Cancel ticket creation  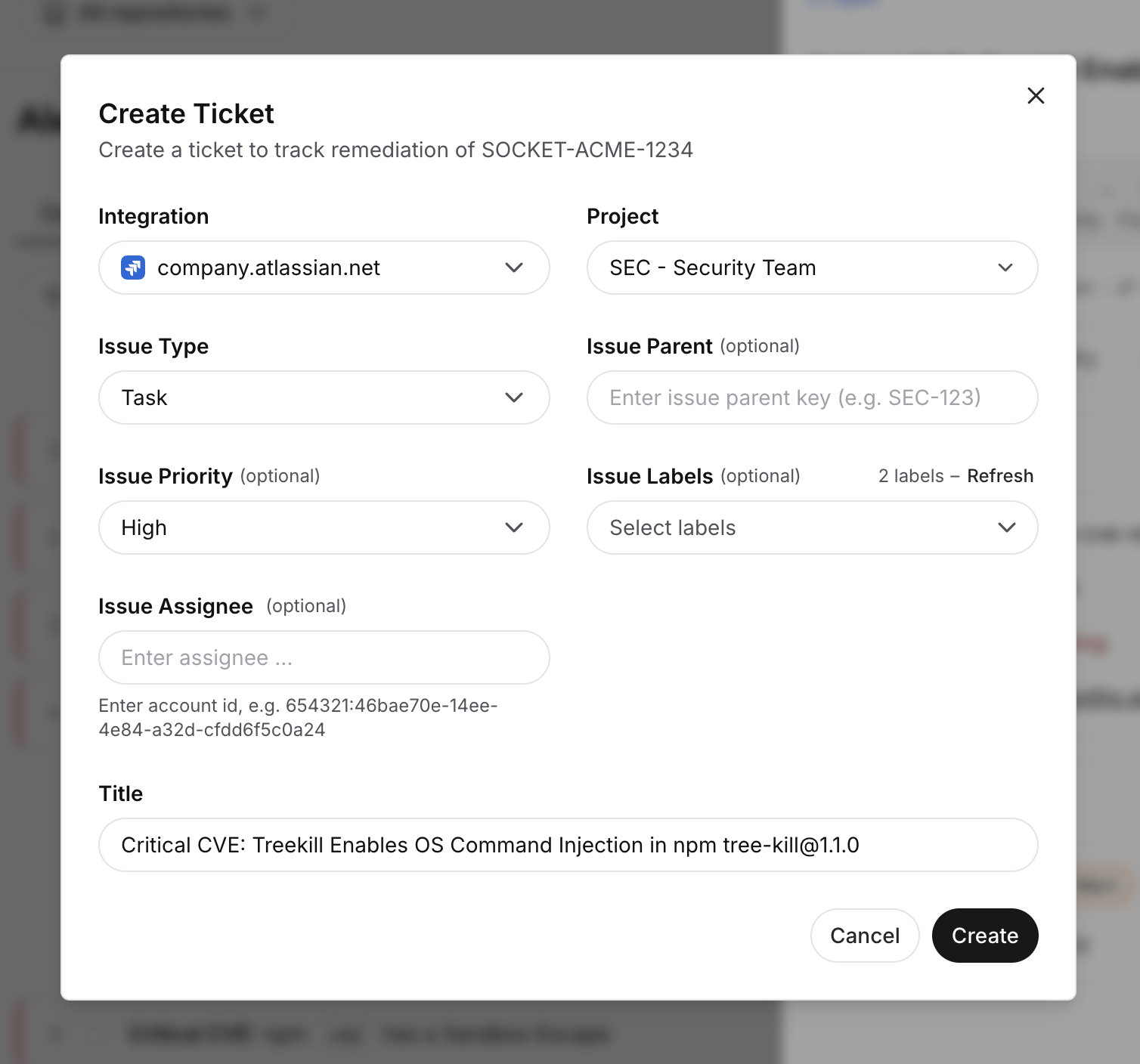click(x=865, y=936)
